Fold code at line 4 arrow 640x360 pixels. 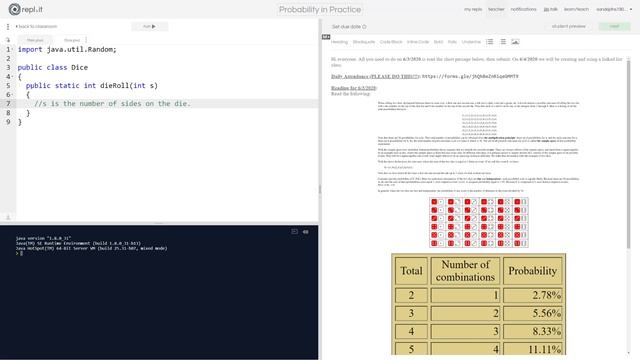(x=13, y=76)
